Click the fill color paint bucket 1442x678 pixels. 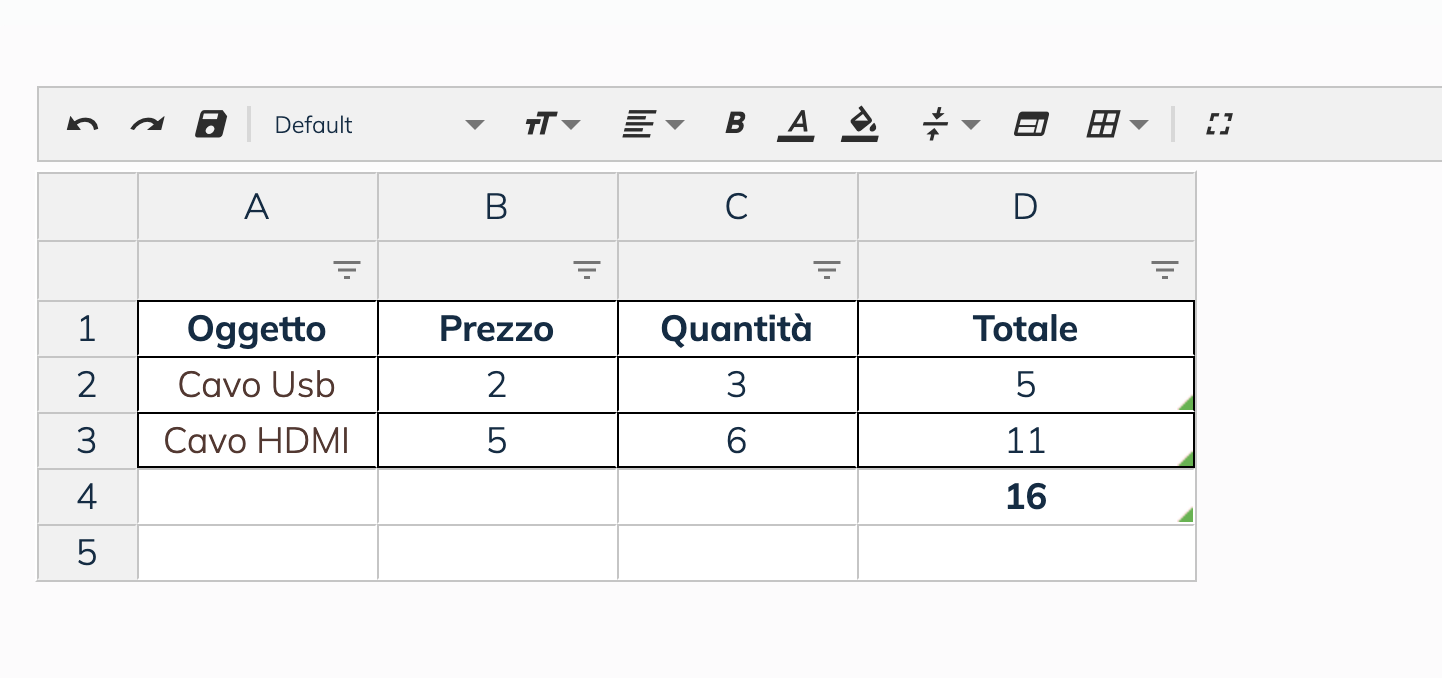click(859, 125)
